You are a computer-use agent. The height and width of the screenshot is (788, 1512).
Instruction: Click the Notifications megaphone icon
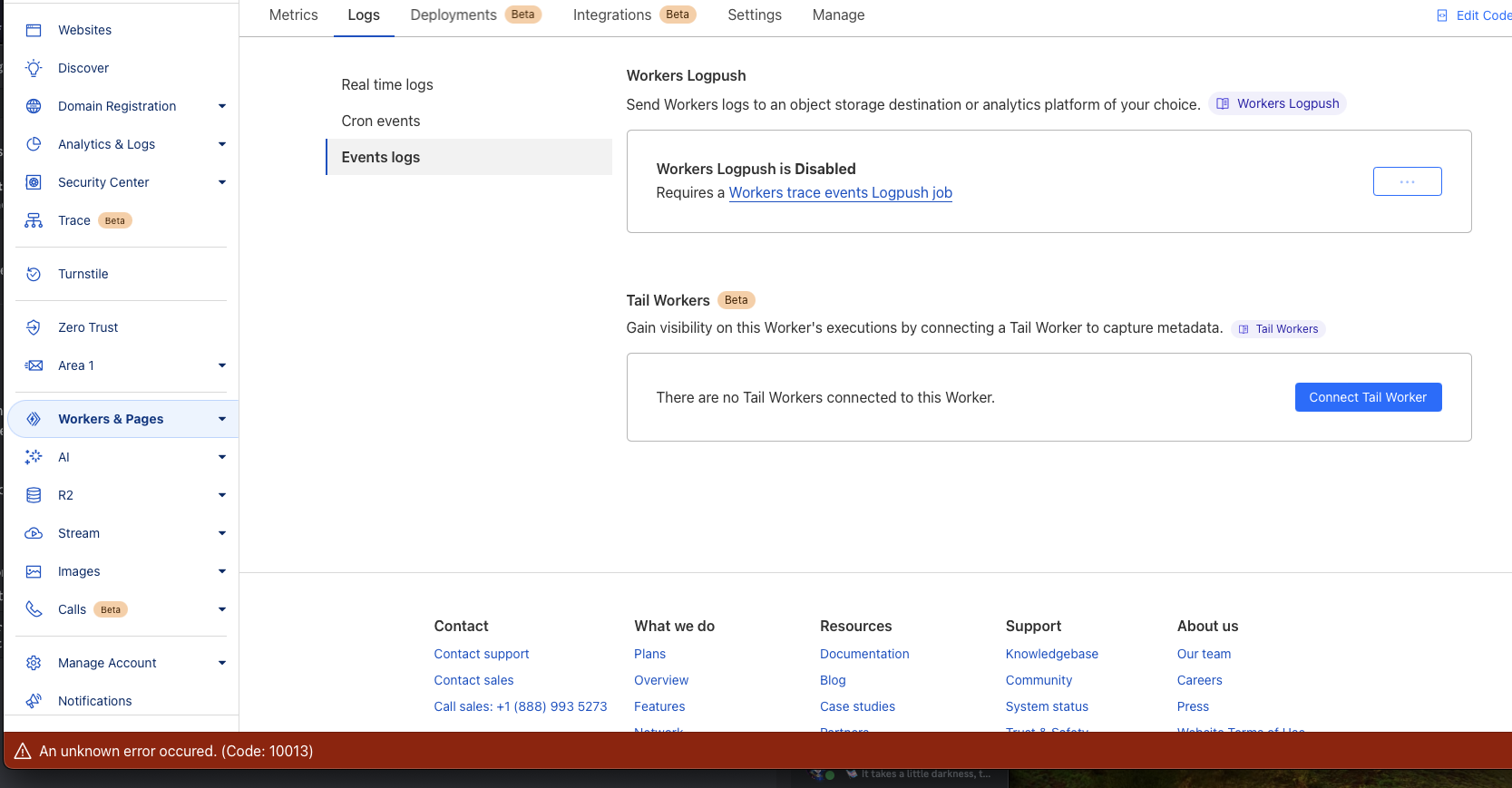coord(34,701)
